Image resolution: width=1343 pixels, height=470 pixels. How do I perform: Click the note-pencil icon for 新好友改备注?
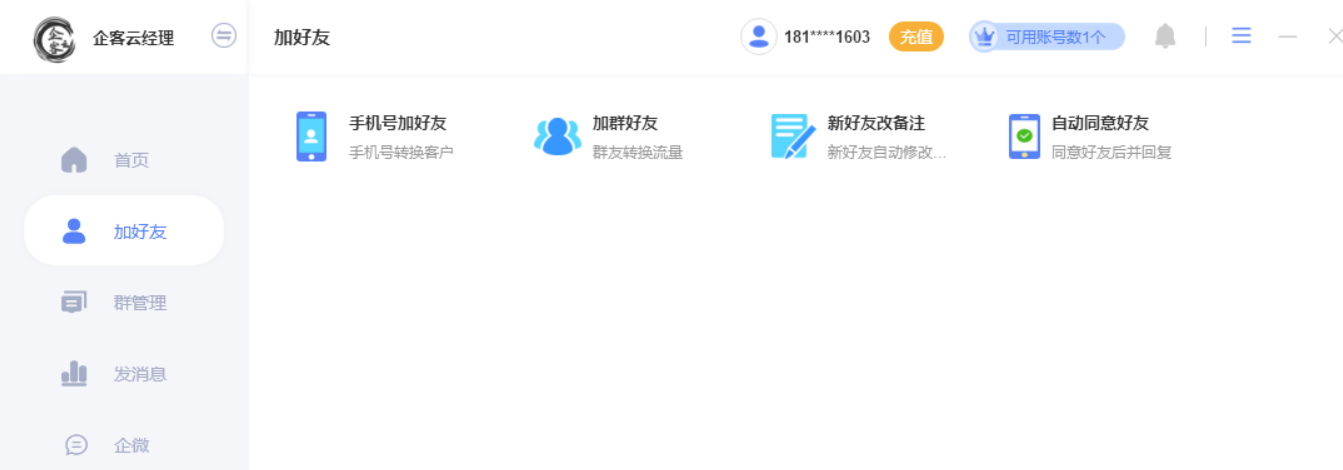(x=794, y=136)
